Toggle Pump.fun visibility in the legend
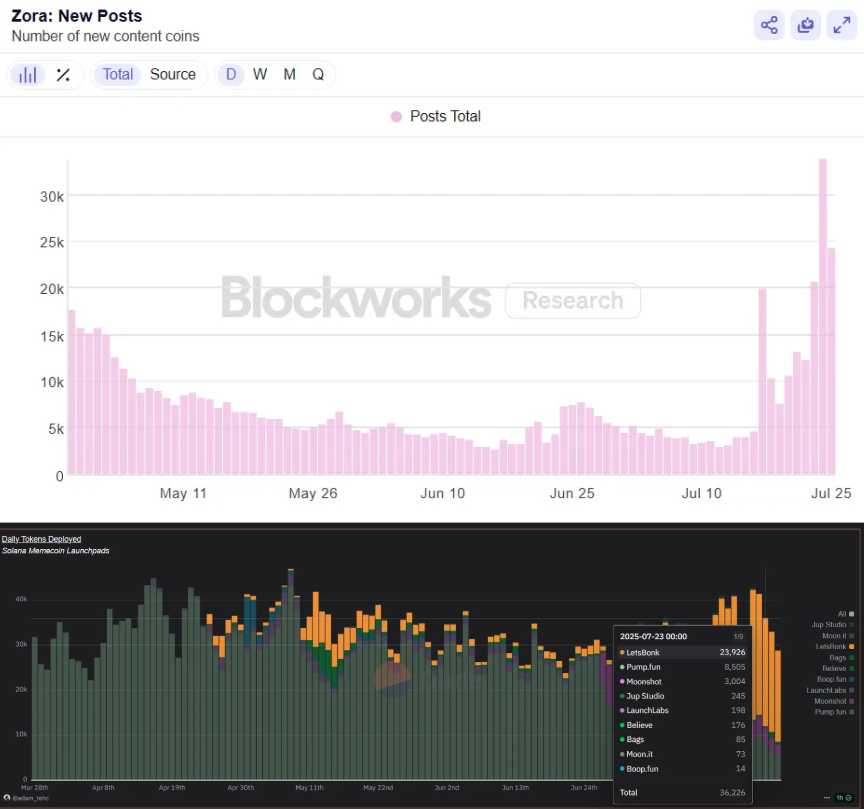The image size is (864, 809). (x=838, y=712)
